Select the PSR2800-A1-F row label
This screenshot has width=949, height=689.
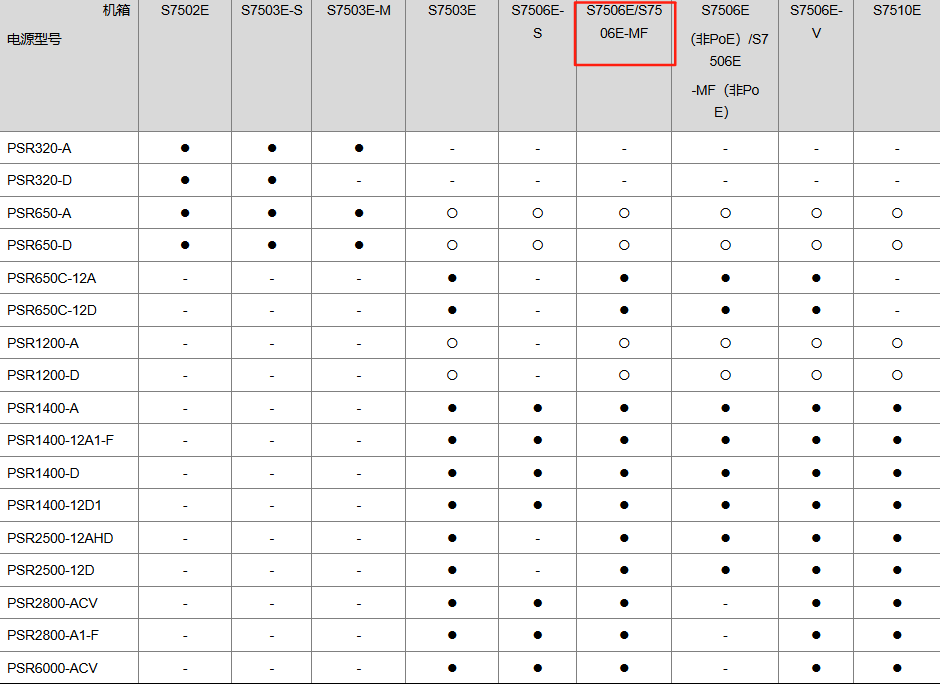[53, 635]
